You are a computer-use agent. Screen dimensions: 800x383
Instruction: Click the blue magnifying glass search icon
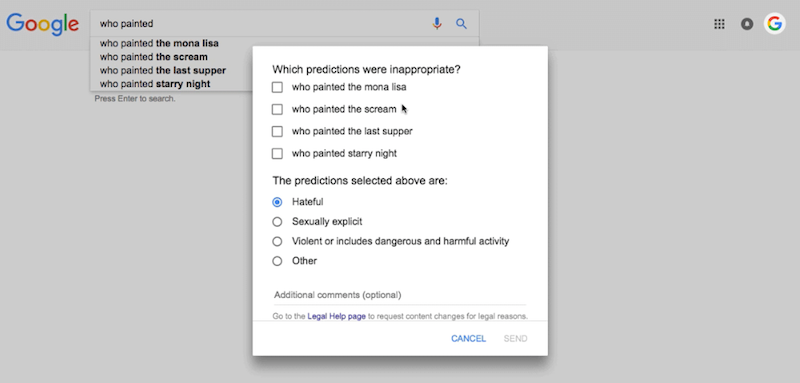click(461, 23)
